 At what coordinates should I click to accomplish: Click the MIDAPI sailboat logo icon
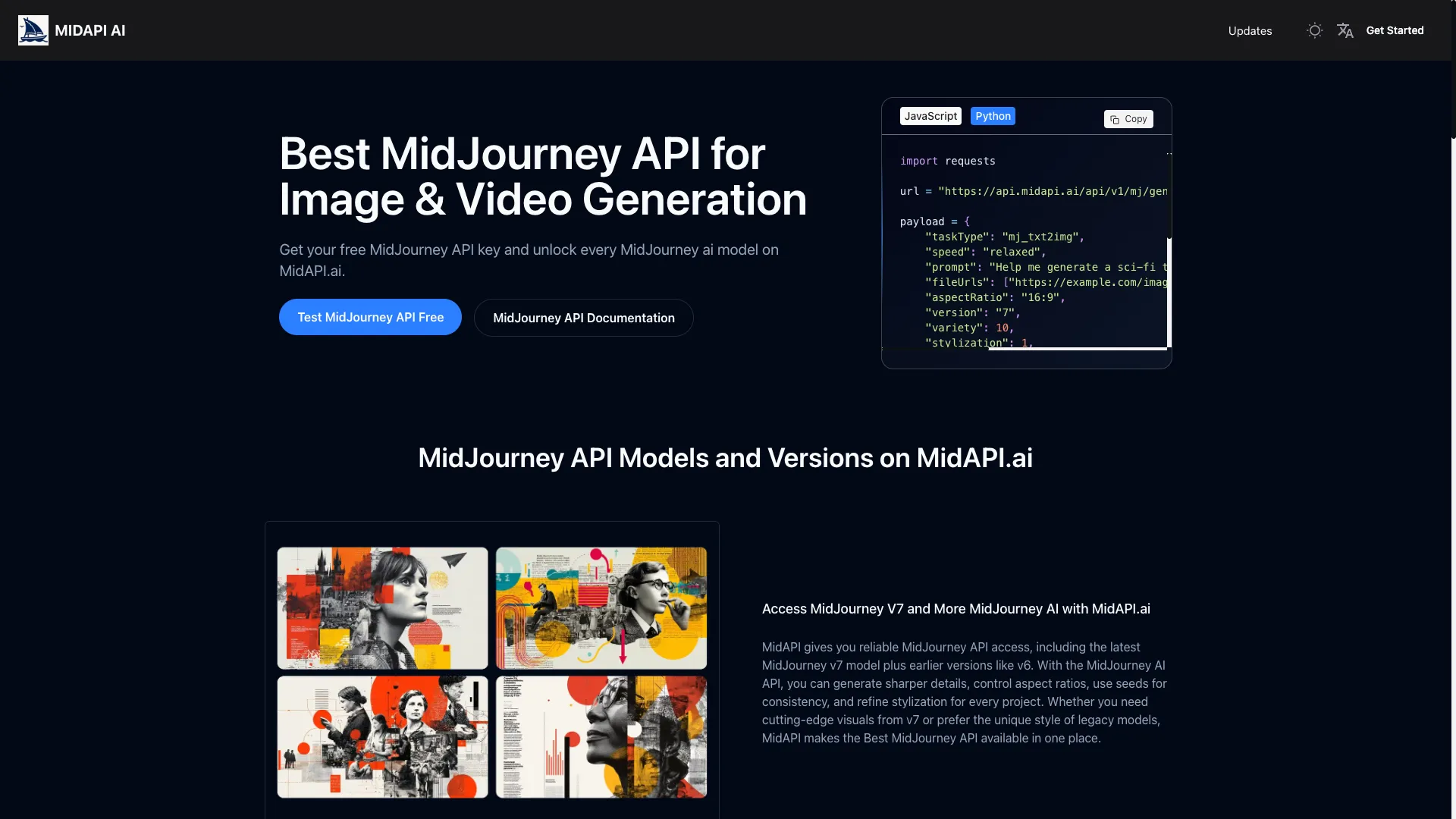pos(33,30)
